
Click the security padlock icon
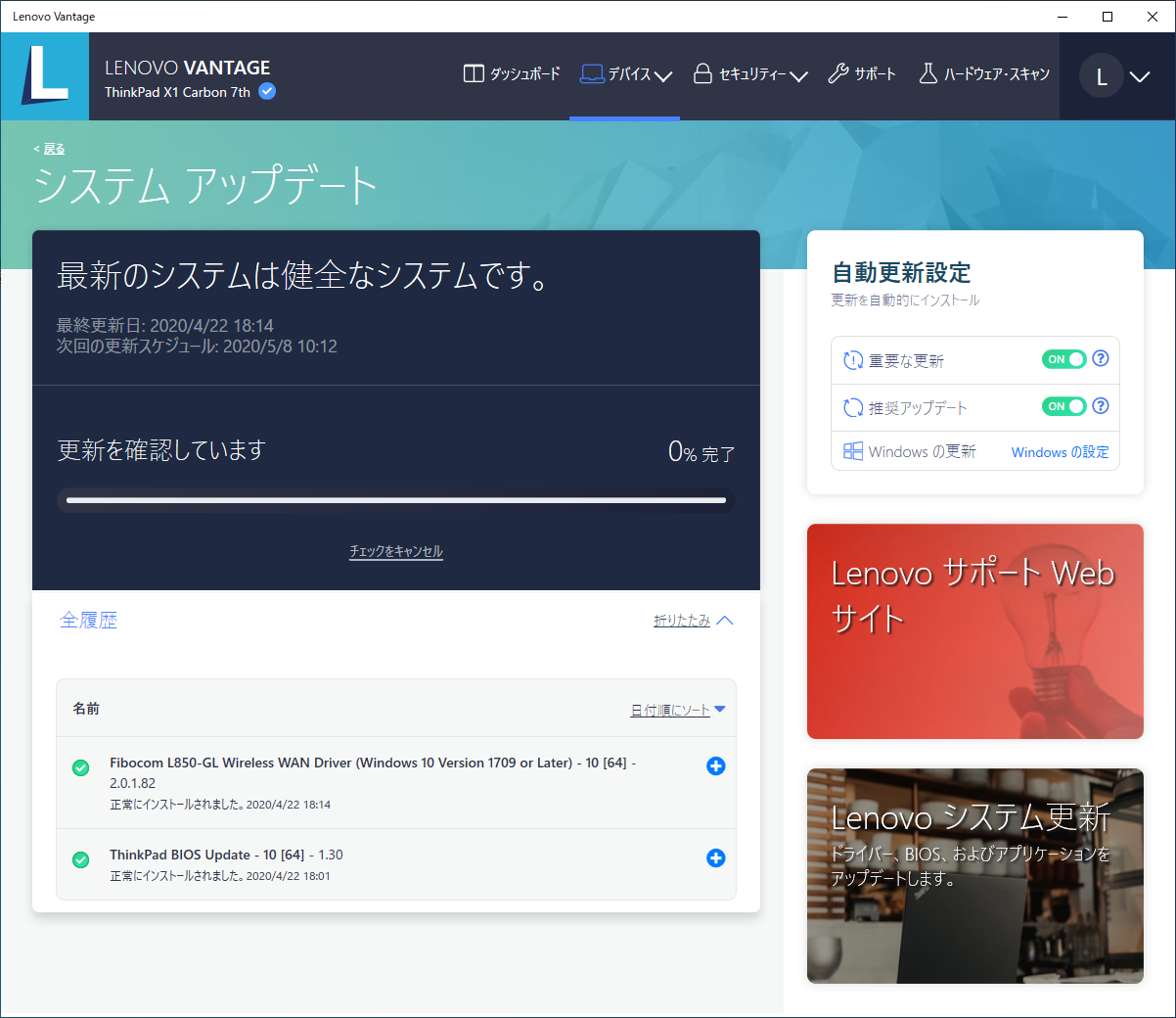(x=702, y=74)
